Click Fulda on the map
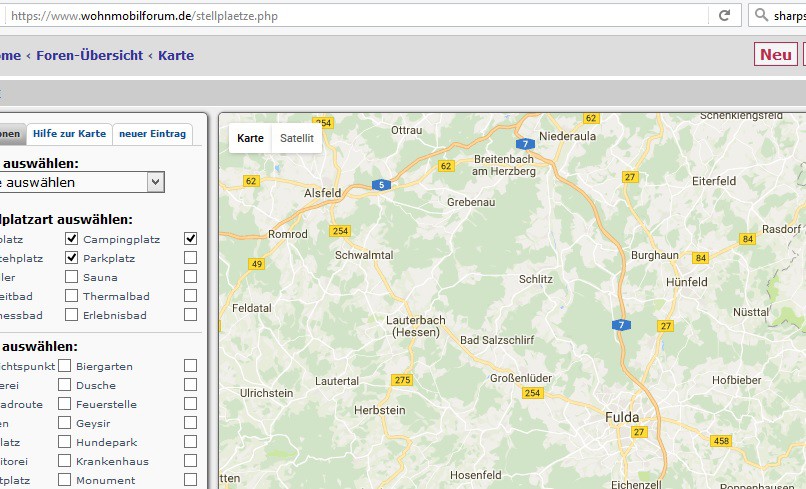 622,417
